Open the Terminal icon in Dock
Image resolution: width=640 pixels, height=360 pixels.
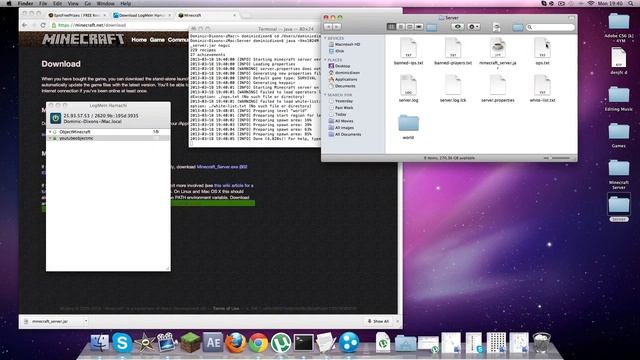pyautogui.click(x=304, y=342)
